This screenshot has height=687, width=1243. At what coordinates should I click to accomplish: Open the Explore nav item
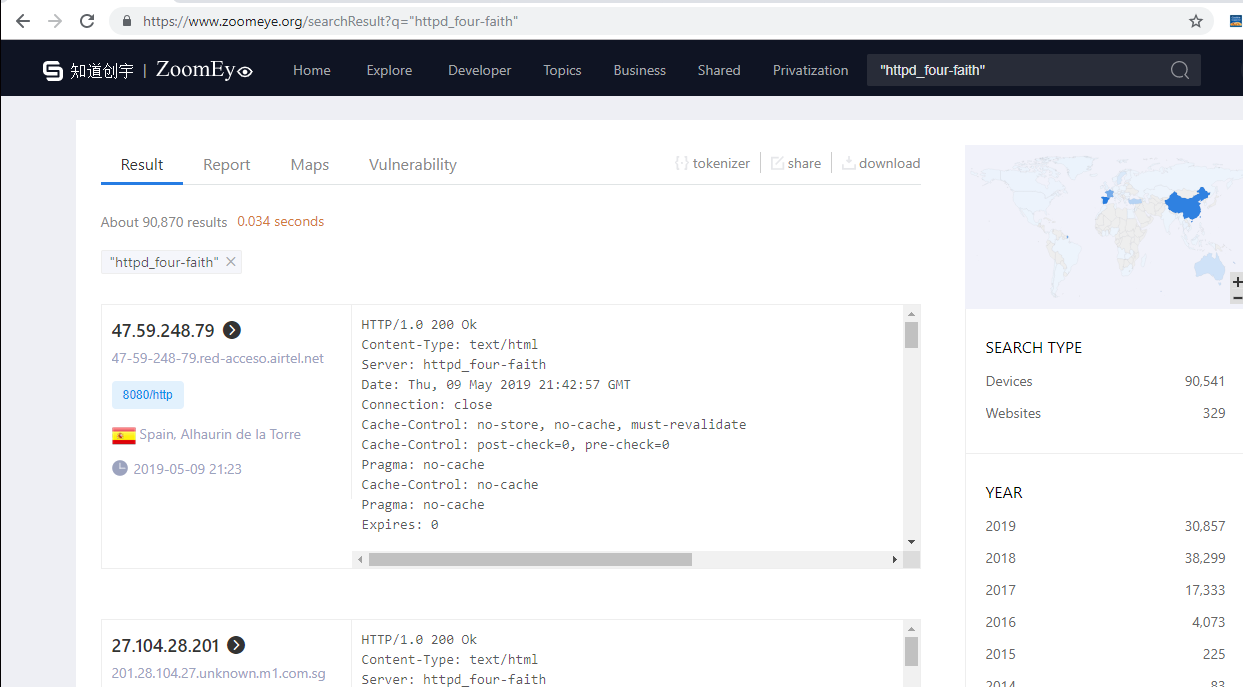389,70
